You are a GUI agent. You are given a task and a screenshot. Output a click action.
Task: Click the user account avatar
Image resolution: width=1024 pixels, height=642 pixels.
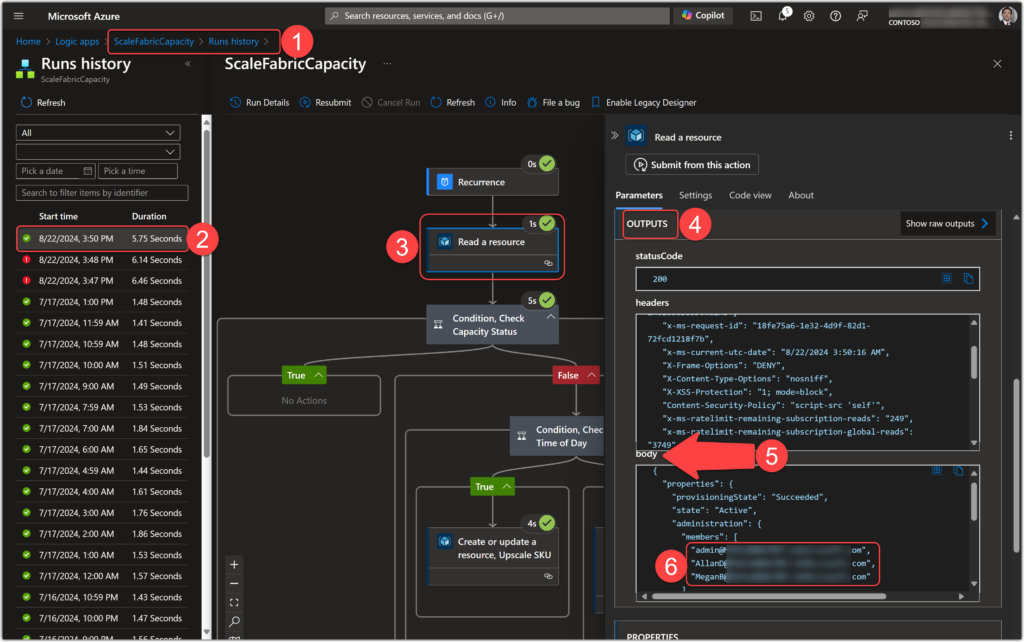1006,16
